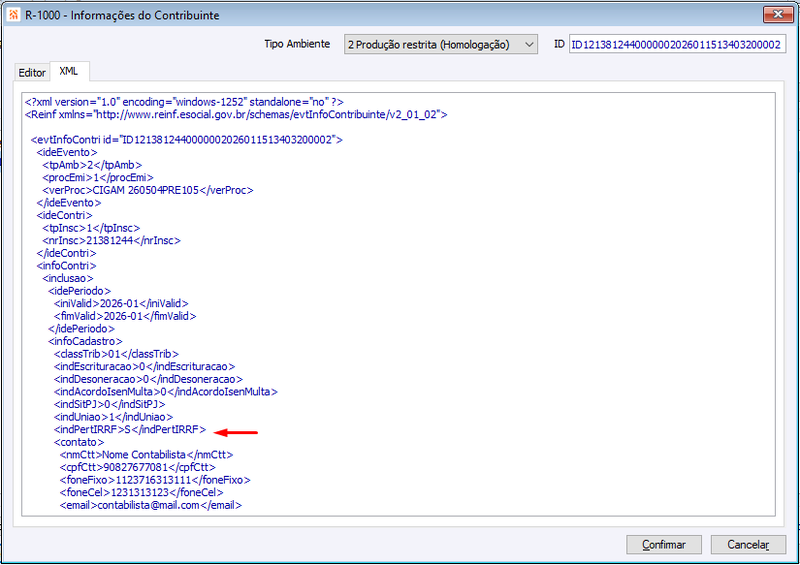Click the ID input field
The image size is (800, 565).
[x=677, y=44]
